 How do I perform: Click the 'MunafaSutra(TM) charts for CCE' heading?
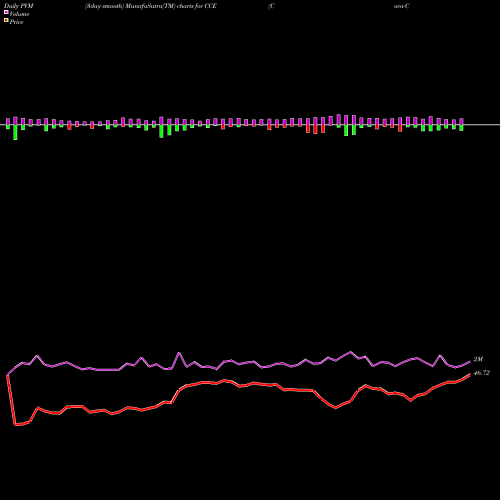point(171,6)
